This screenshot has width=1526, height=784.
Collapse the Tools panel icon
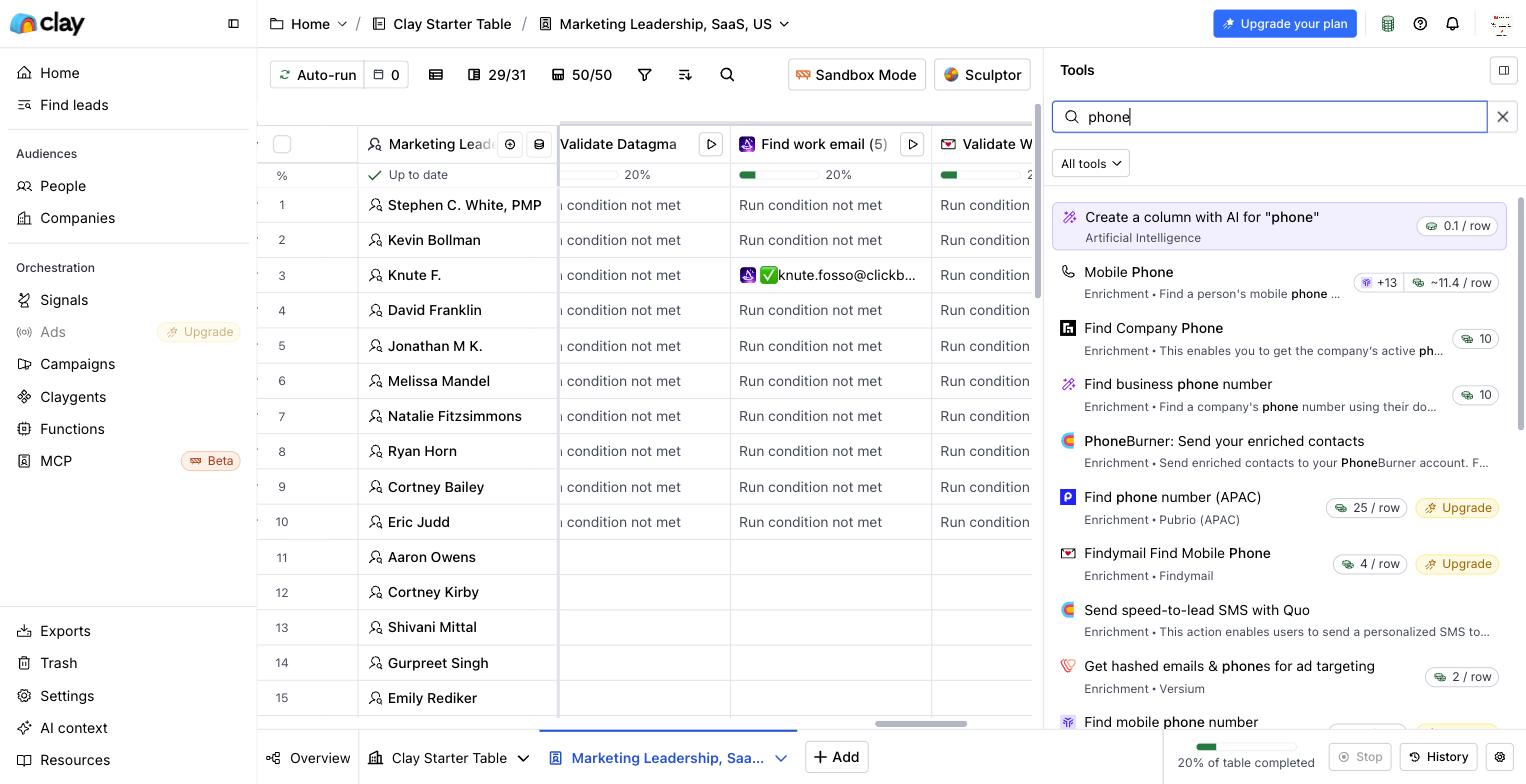(x=1503, y=70)
